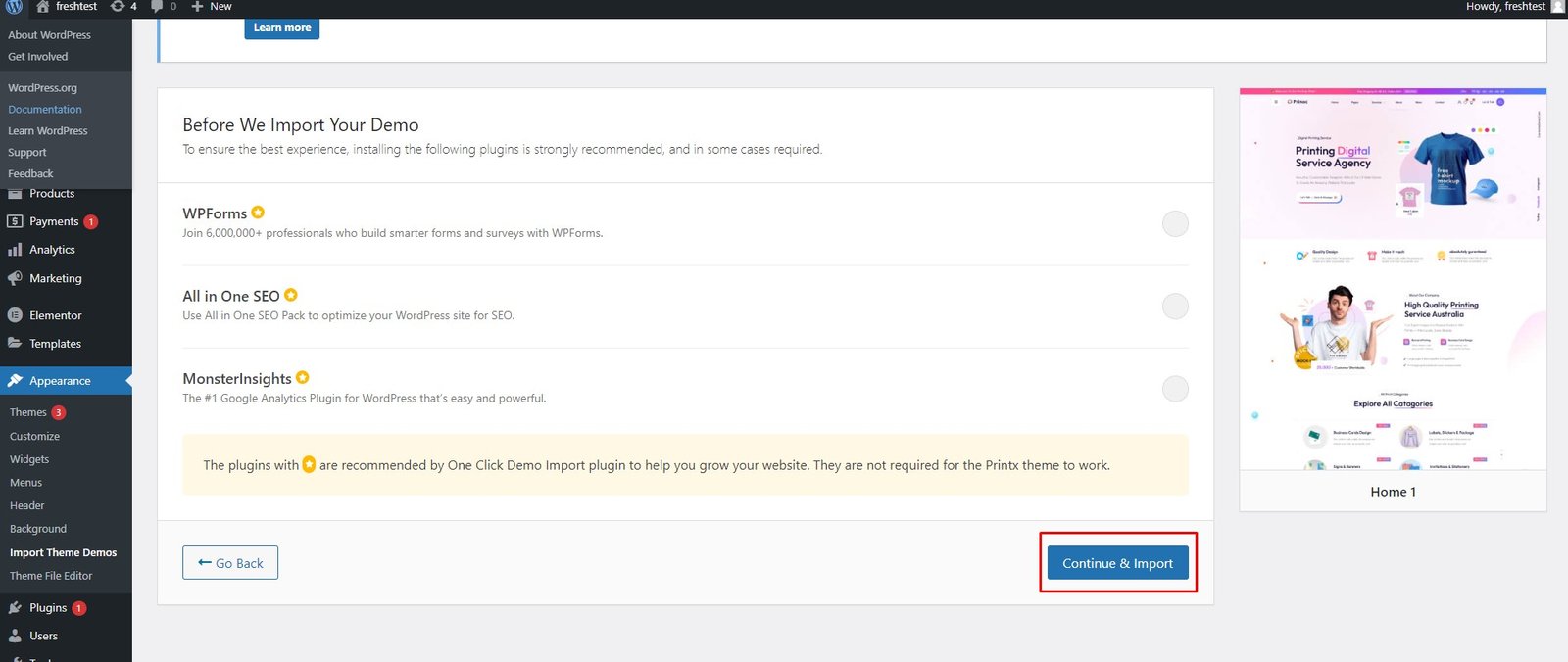This screenshot has height=662, width=1568.
Task: Click the WordPress logo in admin bar
Action: (15, 7)
